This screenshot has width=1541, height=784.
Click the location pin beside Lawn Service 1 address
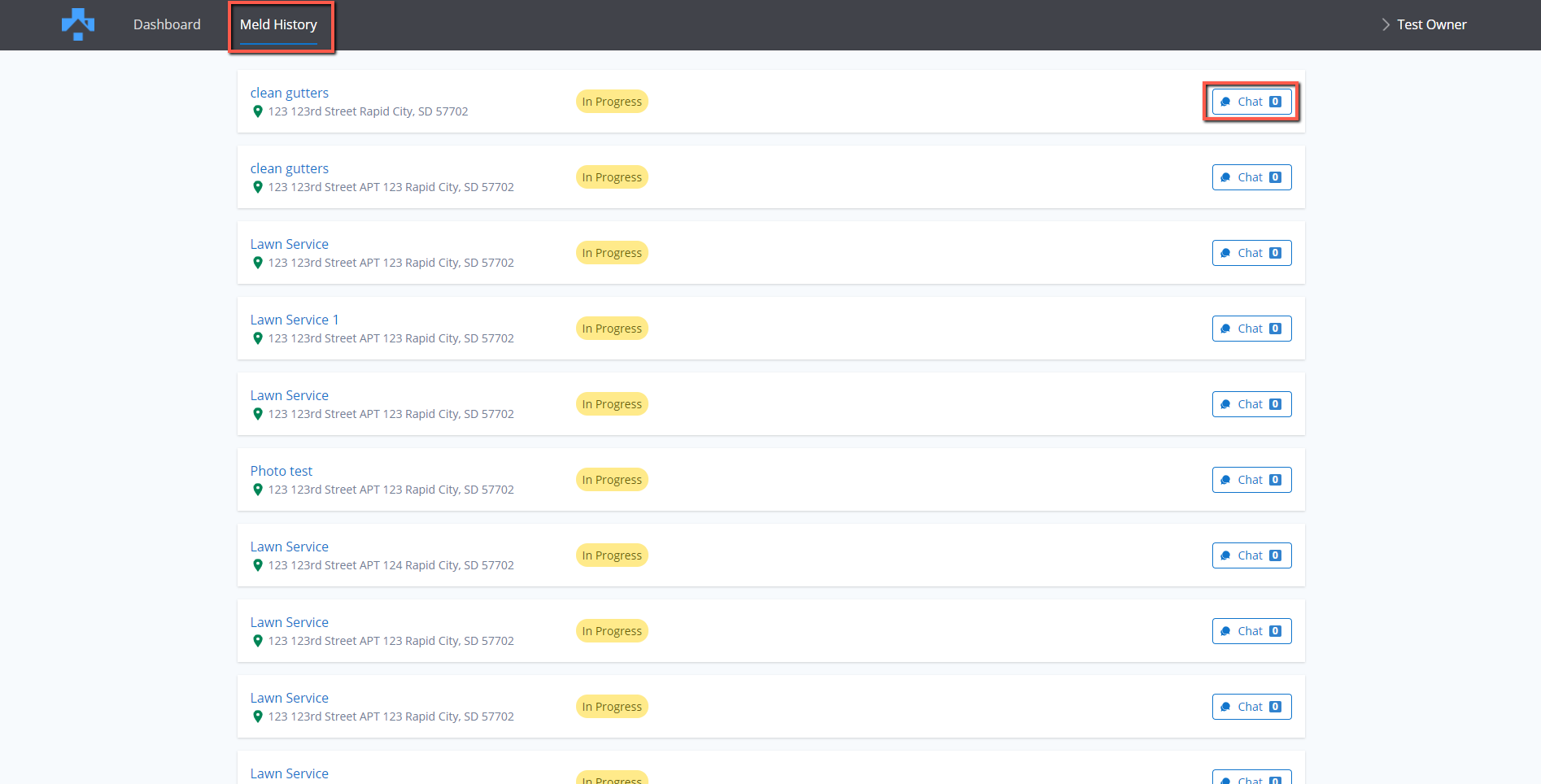pos(258,338)
